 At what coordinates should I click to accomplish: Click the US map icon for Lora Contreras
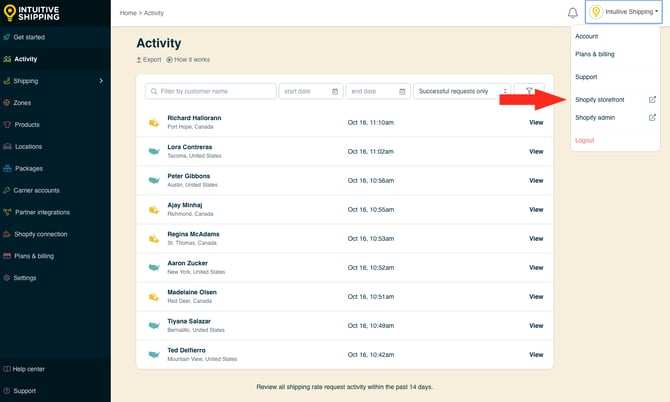(154, 151)
